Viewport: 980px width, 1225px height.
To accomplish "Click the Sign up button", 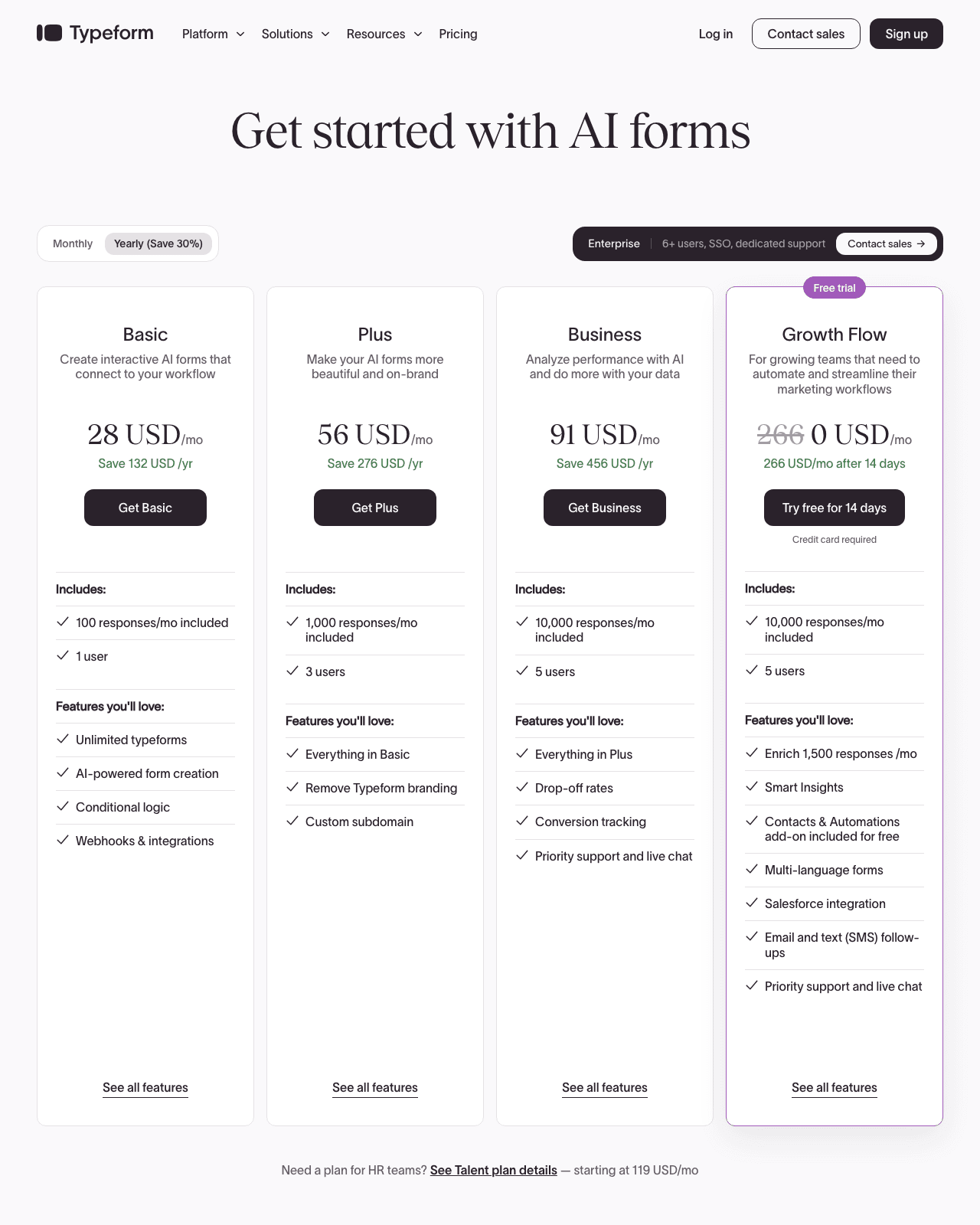I will [906, 34].
